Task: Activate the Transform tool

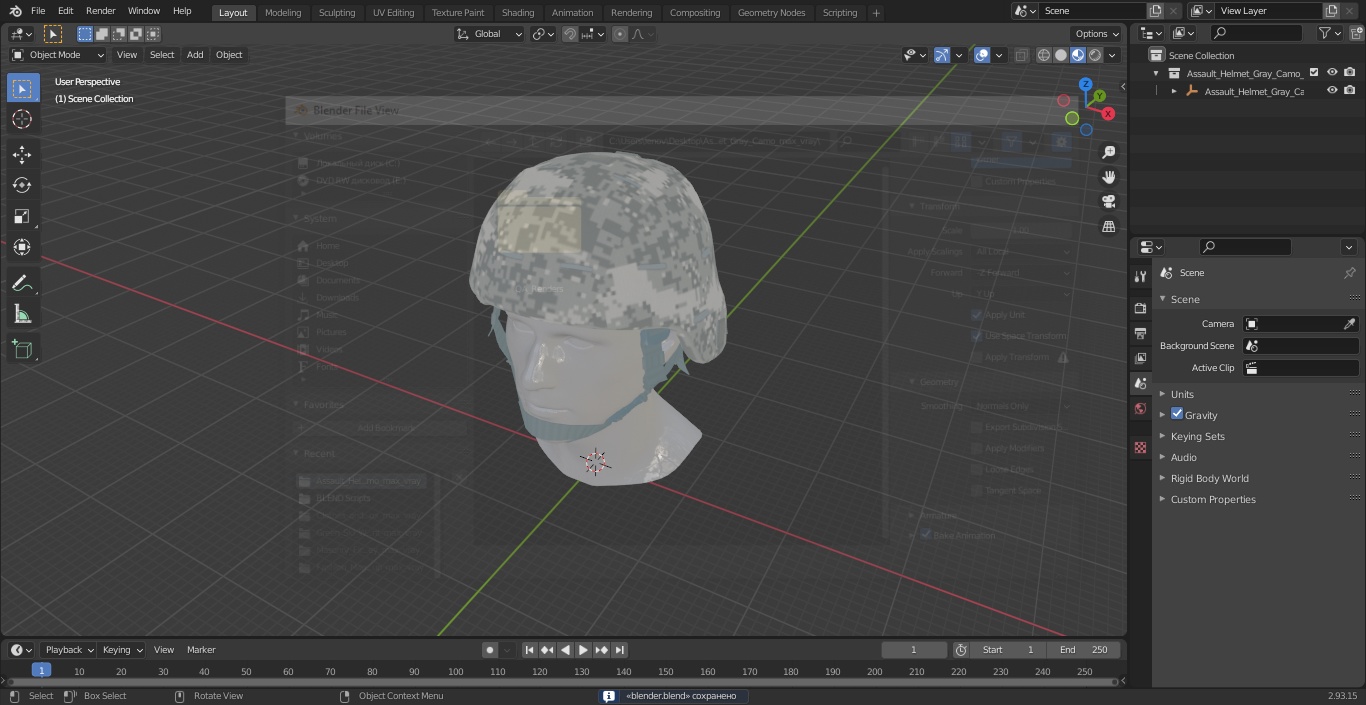Action: 22,247
